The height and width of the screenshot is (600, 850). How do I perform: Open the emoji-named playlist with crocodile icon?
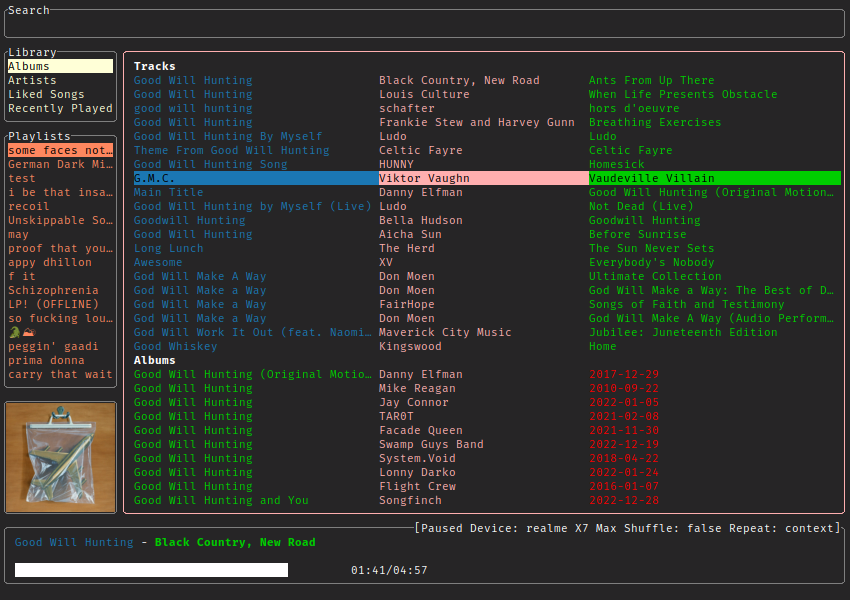point(21,332)
